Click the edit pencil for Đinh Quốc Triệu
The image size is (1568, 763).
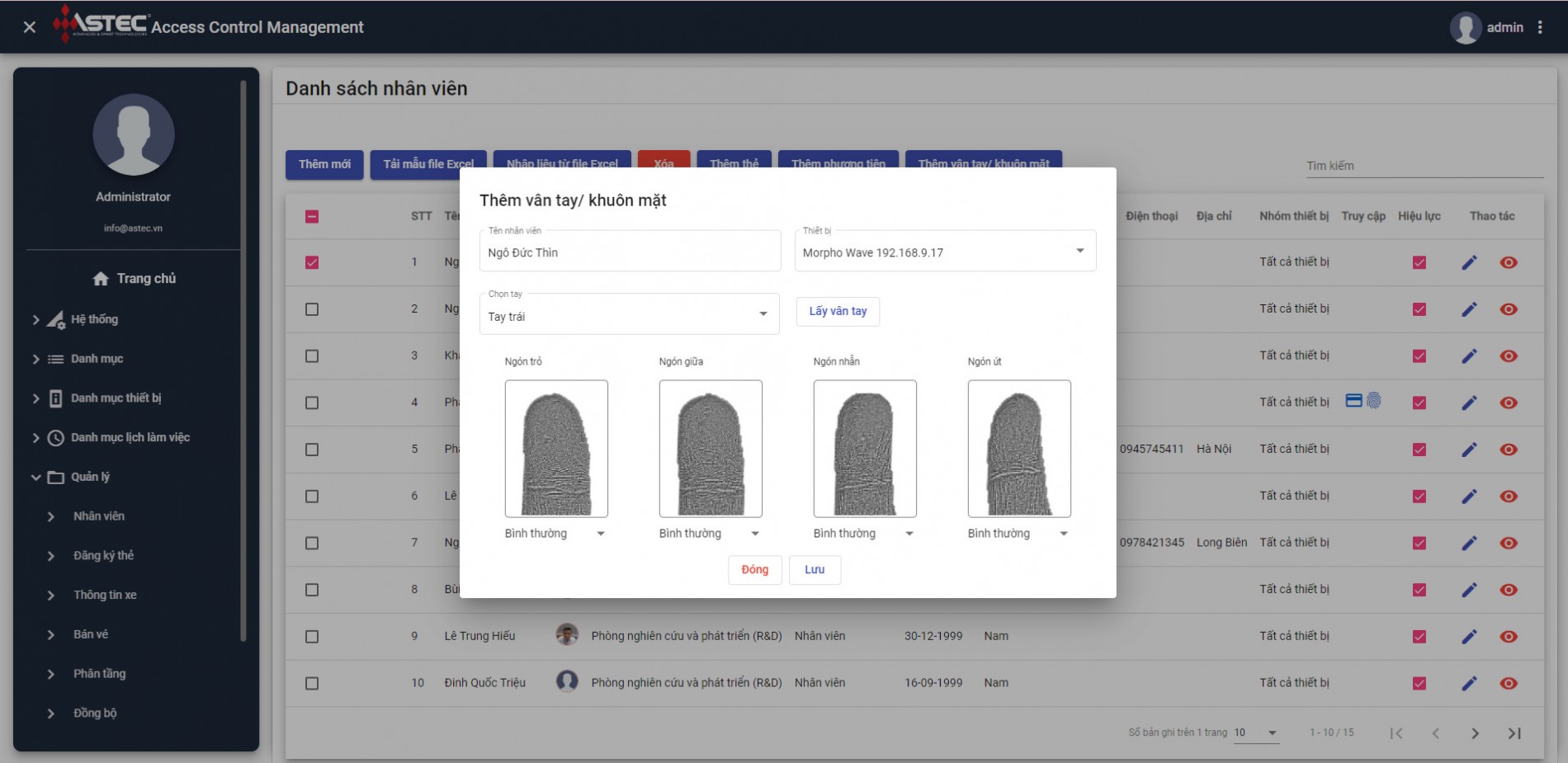[1469, 683]
